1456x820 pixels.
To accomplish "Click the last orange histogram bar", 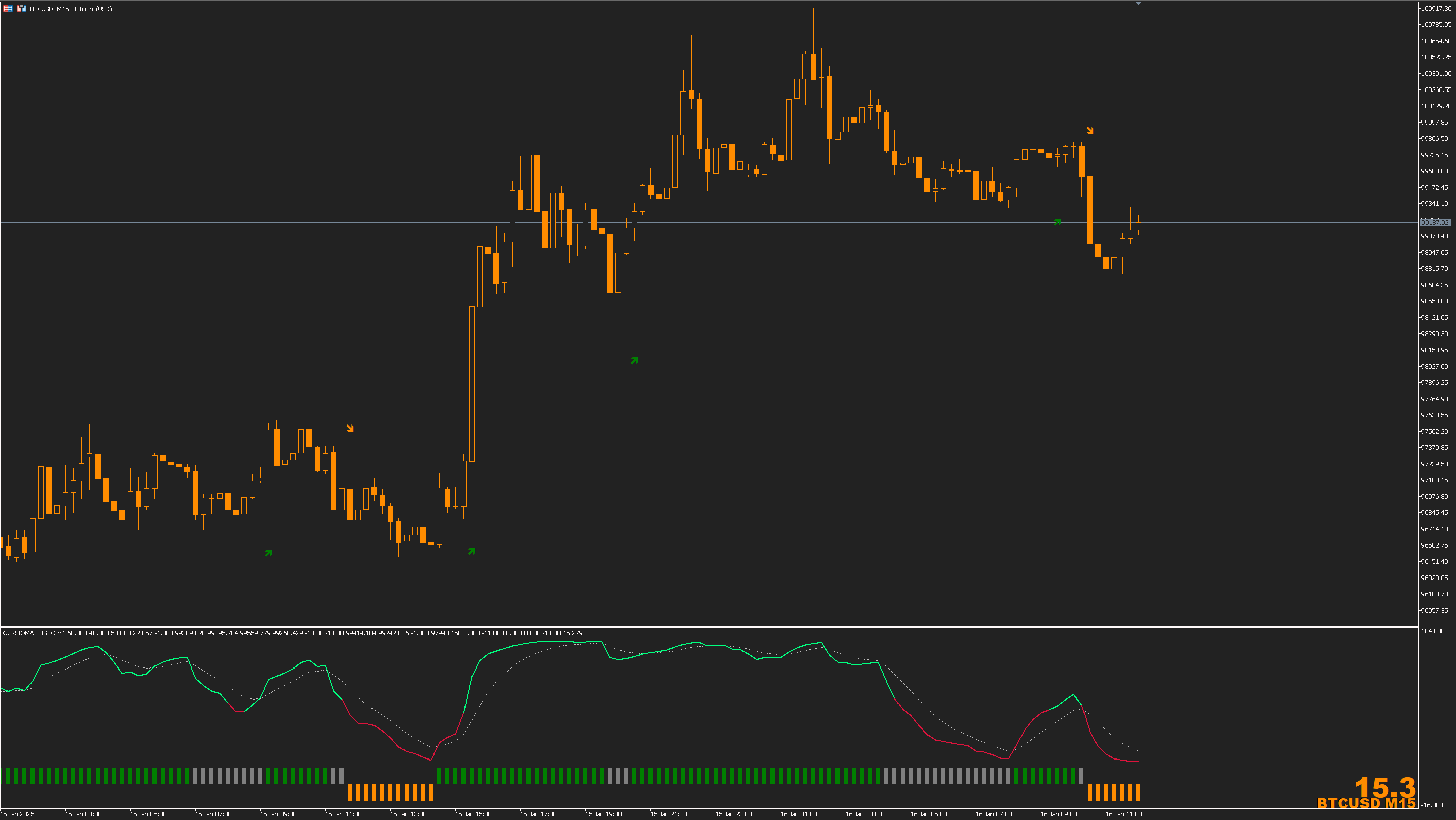I will (x=1138, y=792).
